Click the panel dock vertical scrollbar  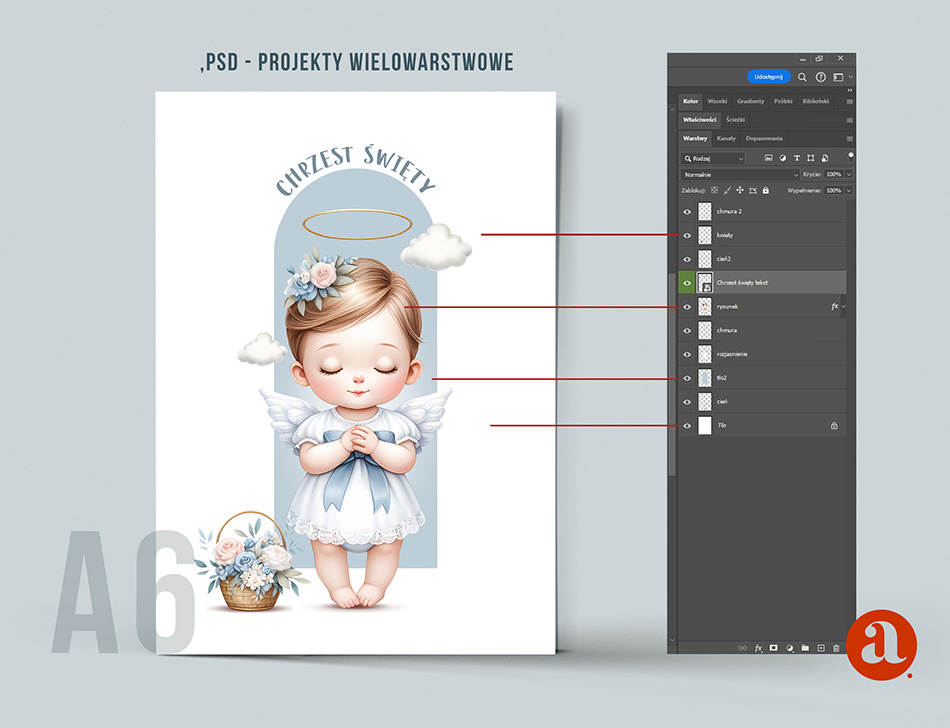[x=672, y=374]
